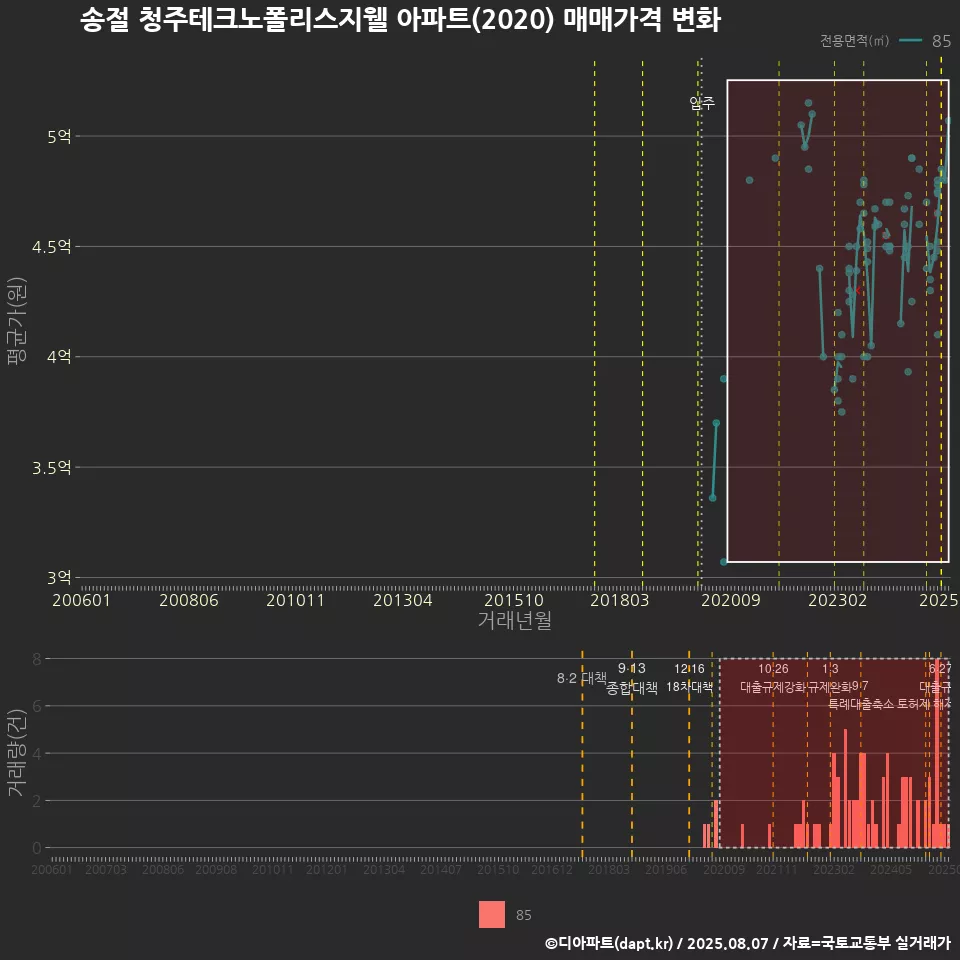Viewport: 960px width, 960px height.
Task: Click the 규제완화 policy label
Action: tap(830, 687)
